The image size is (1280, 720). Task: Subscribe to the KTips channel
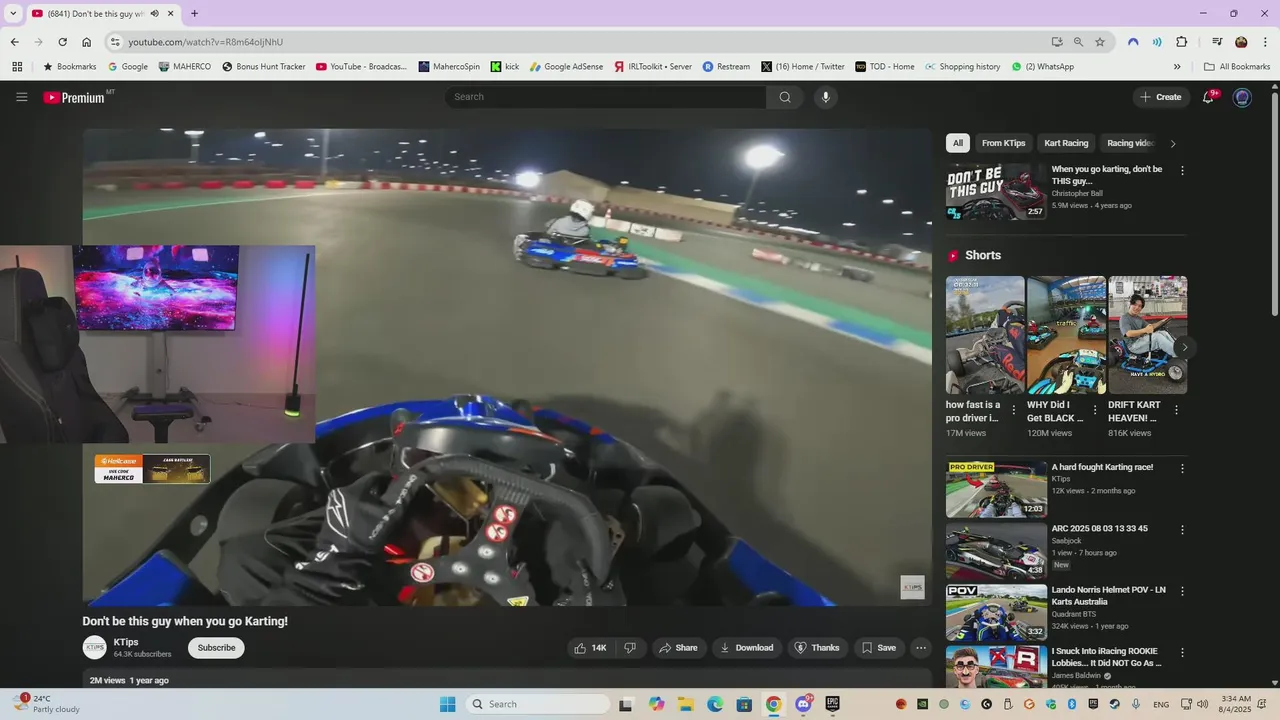(216, 648)
